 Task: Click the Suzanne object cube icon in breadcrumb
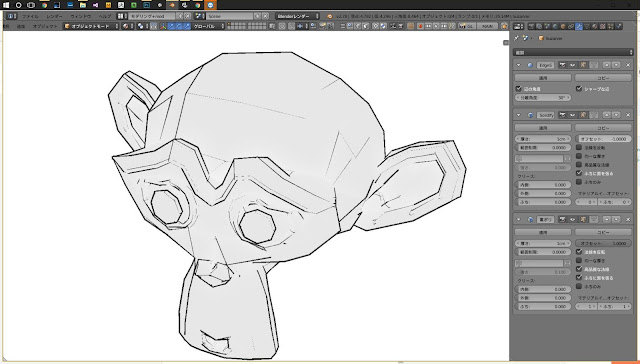[x=541, y=38]
